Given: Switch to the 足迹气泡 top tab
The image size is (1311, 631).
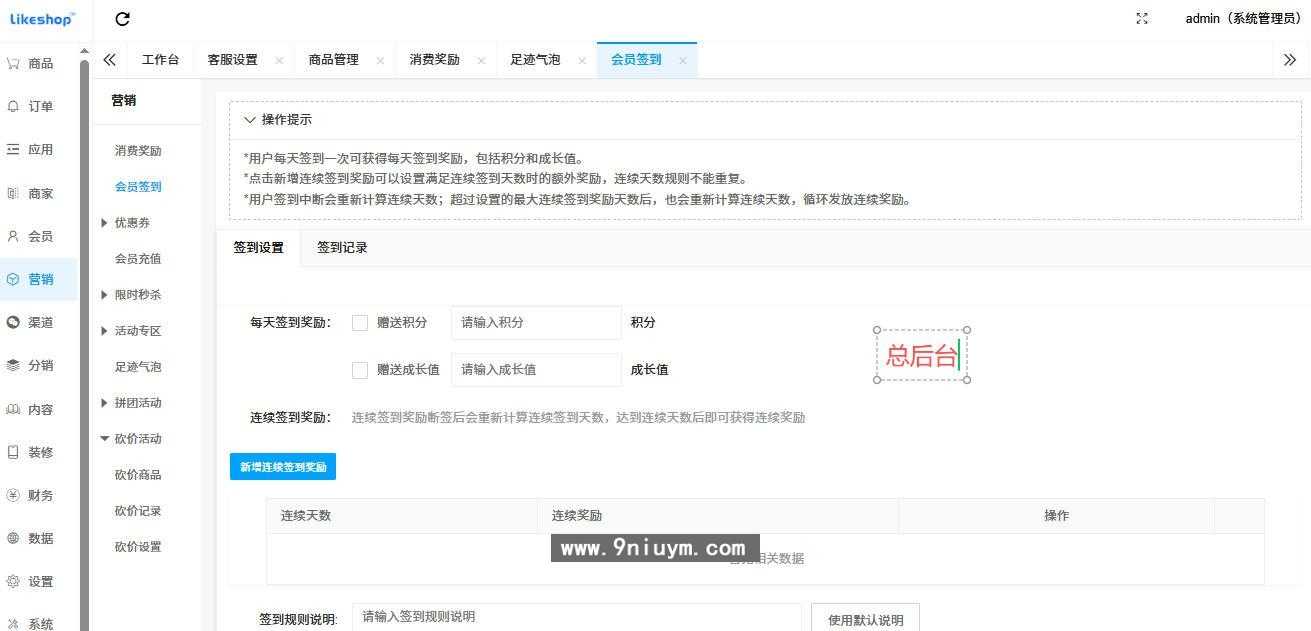Looking at the screenshot, I should click(x=537, y=59).
